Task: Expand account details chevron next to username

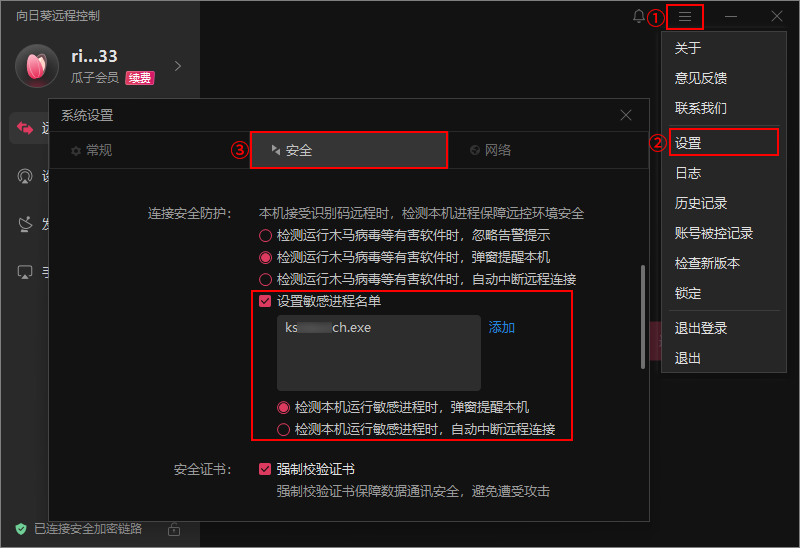Action: click(178, 66)
